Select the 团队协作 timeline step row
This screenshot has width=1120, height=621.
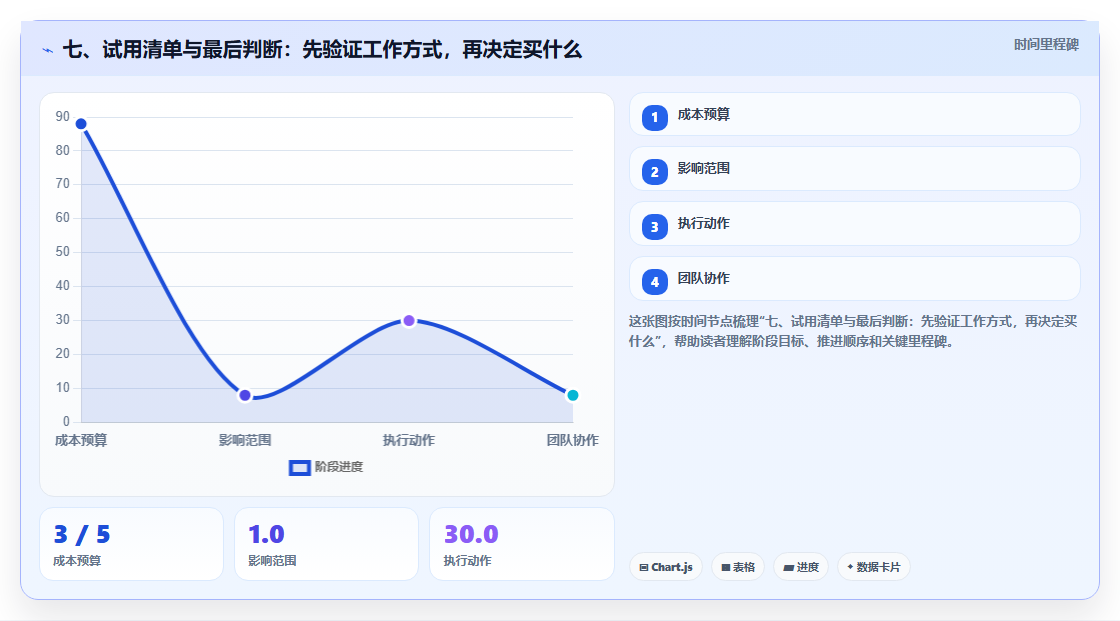click(854, 279)
